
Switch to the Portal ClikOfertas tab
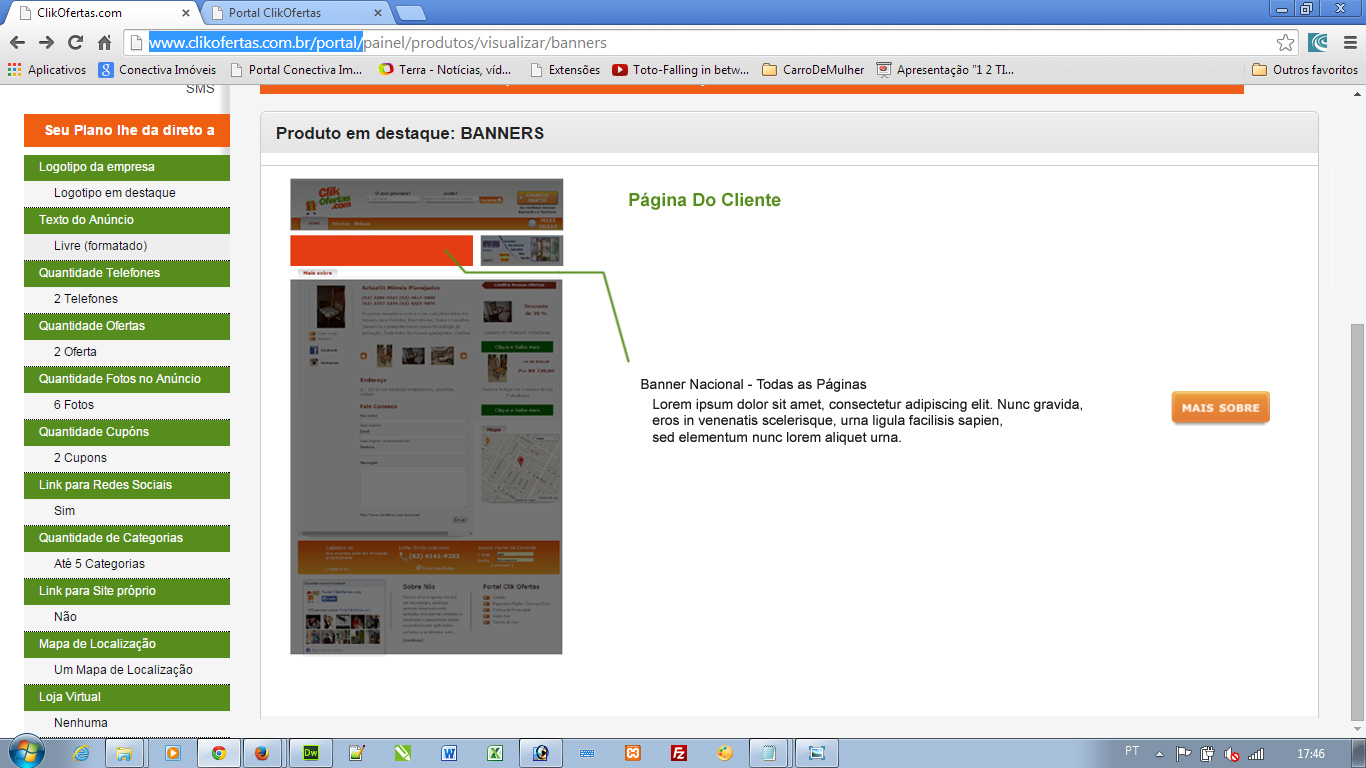pos(297,13)
